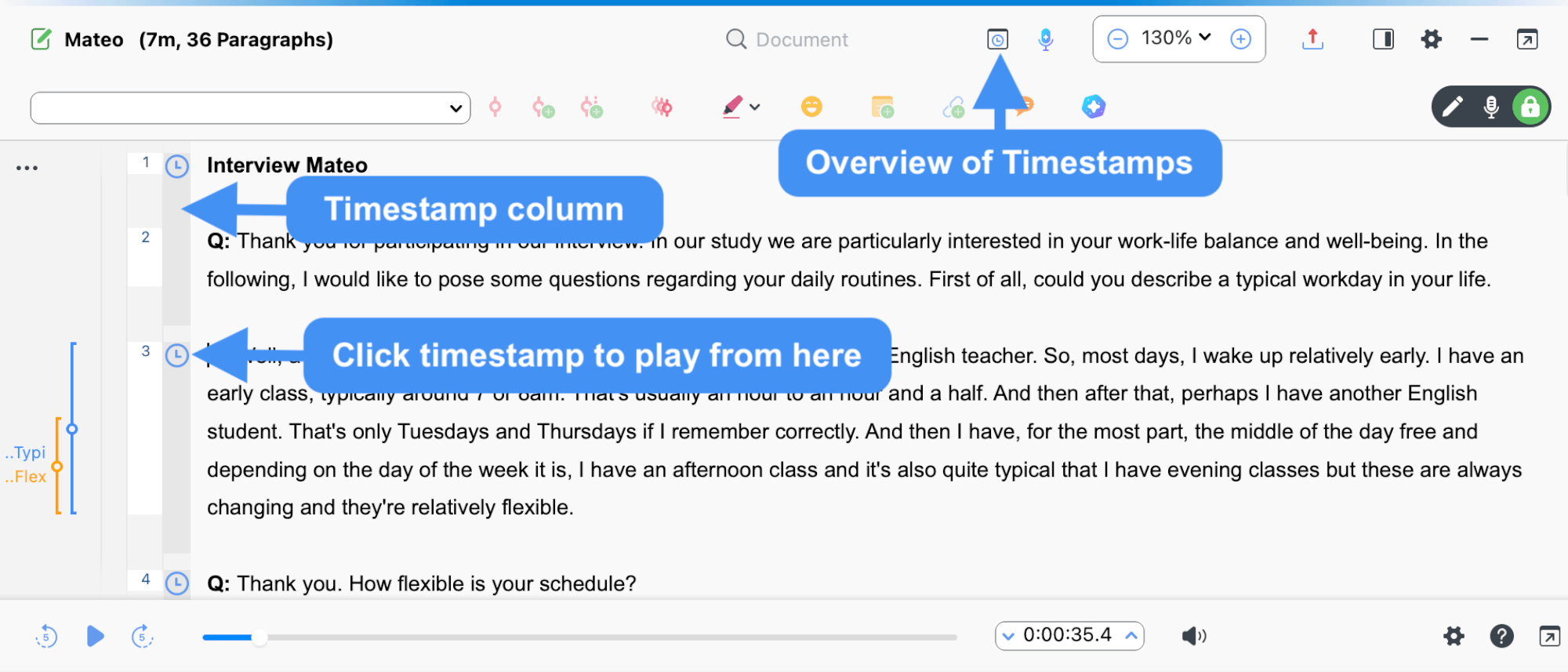Toggle the green lock read-only mode

[x=1530, y=107]
